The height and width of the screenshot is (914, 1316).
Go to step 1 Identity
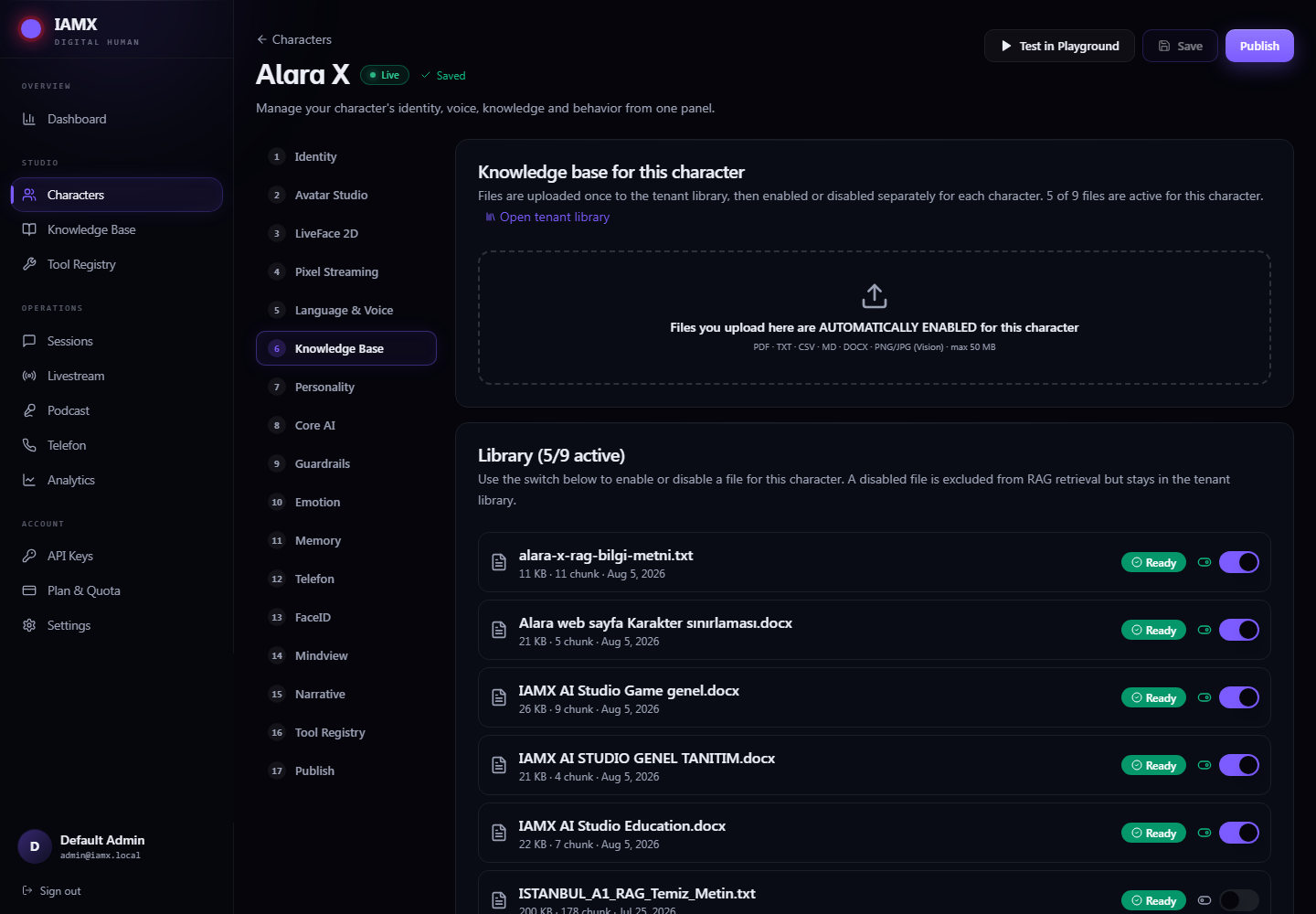click(x=346, y=156)
